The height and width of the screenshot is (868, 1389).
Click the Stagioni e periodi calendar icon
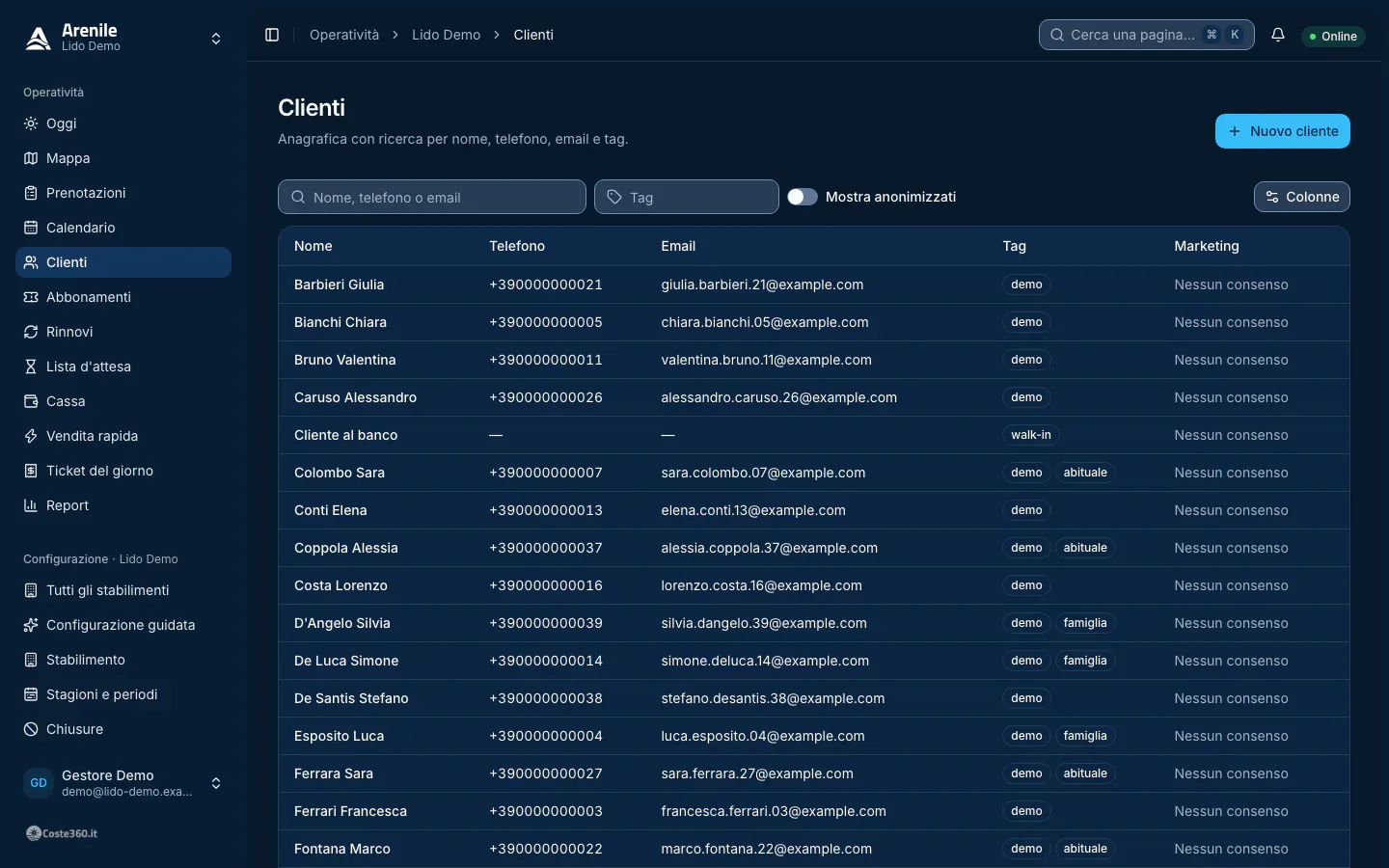31,694
